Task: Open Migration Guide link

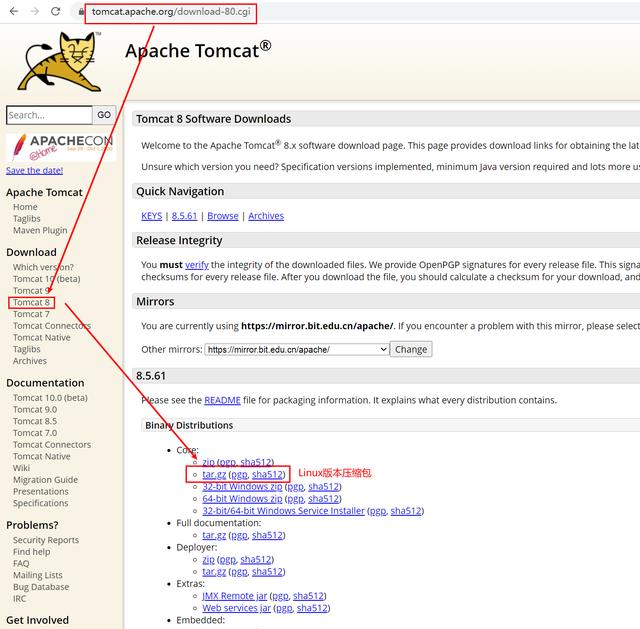Action: pyautogui.click(x=45, y=480)
